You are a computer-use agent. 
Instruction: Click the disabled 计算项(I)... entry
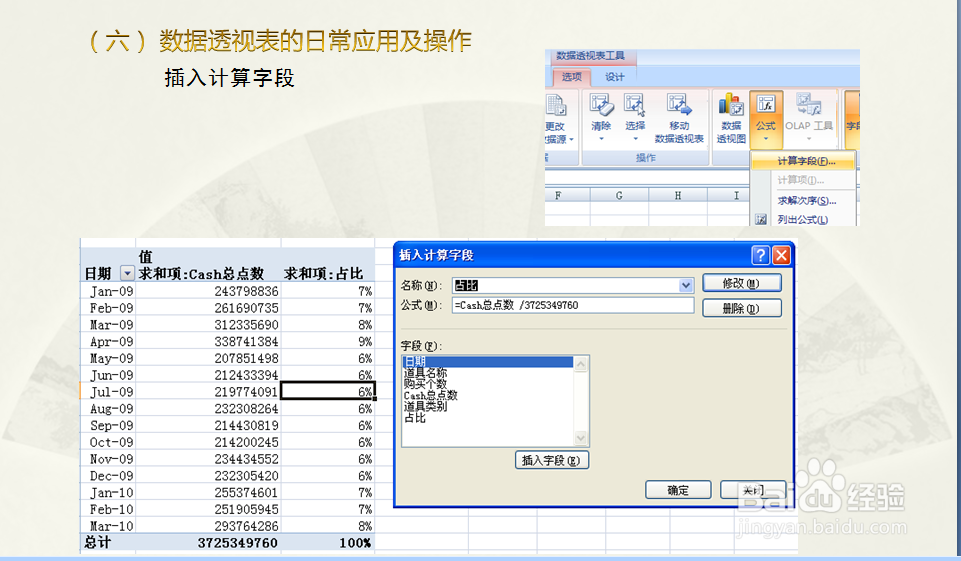(x=803, y=180)
